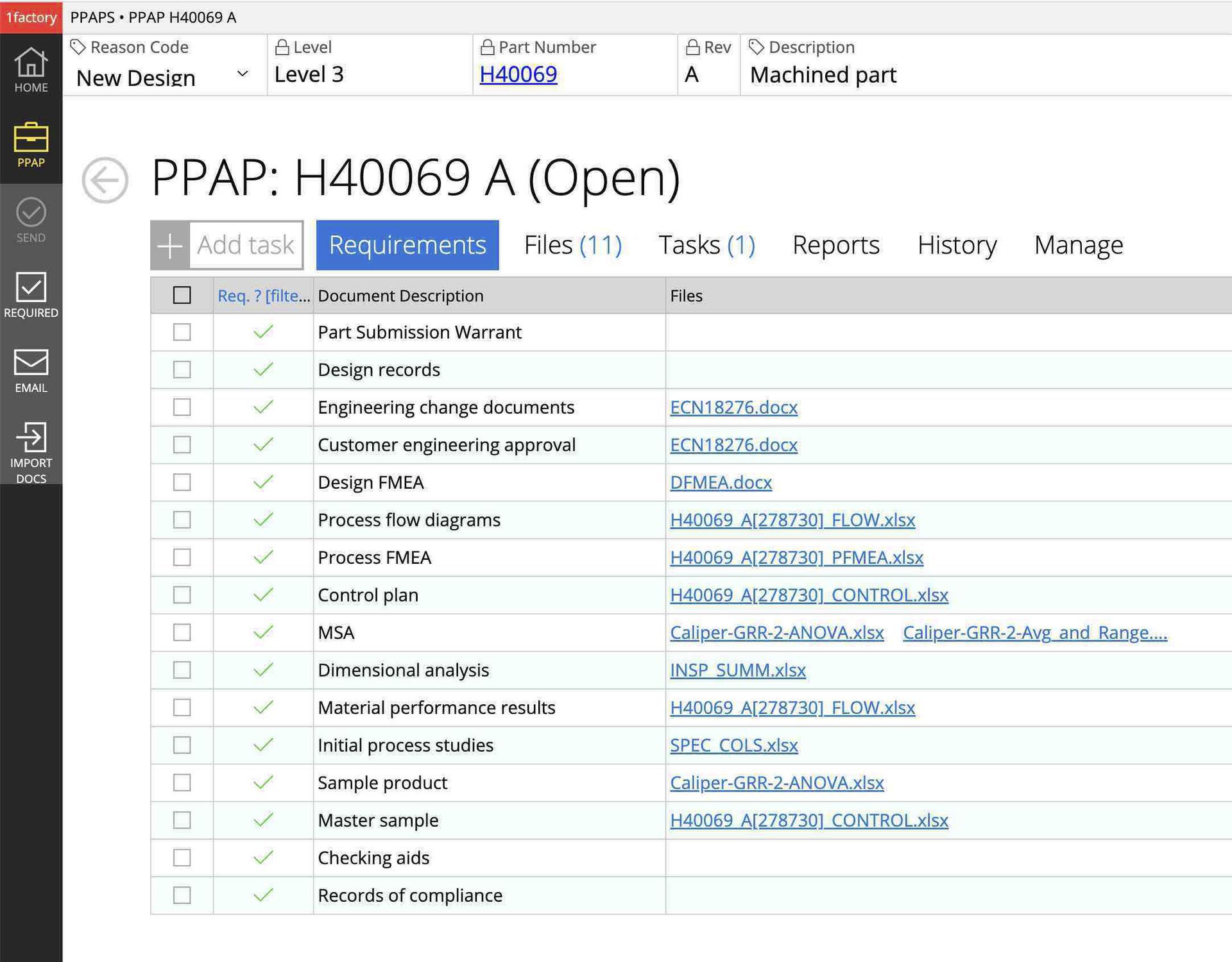Click the PPAPS breadcrumb in the top bar
Screen dimensions: 1232x962
point(92,17)
